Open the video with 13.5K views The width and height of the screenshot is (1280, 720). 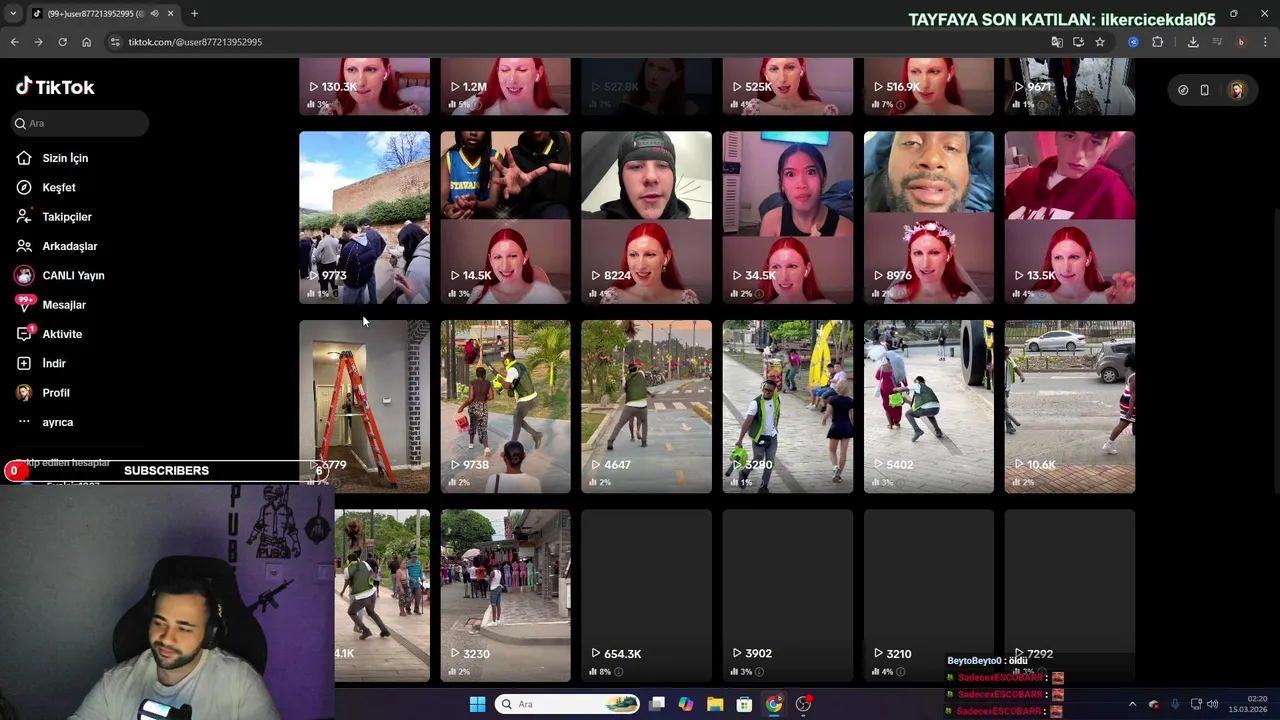coord(1070,217)
